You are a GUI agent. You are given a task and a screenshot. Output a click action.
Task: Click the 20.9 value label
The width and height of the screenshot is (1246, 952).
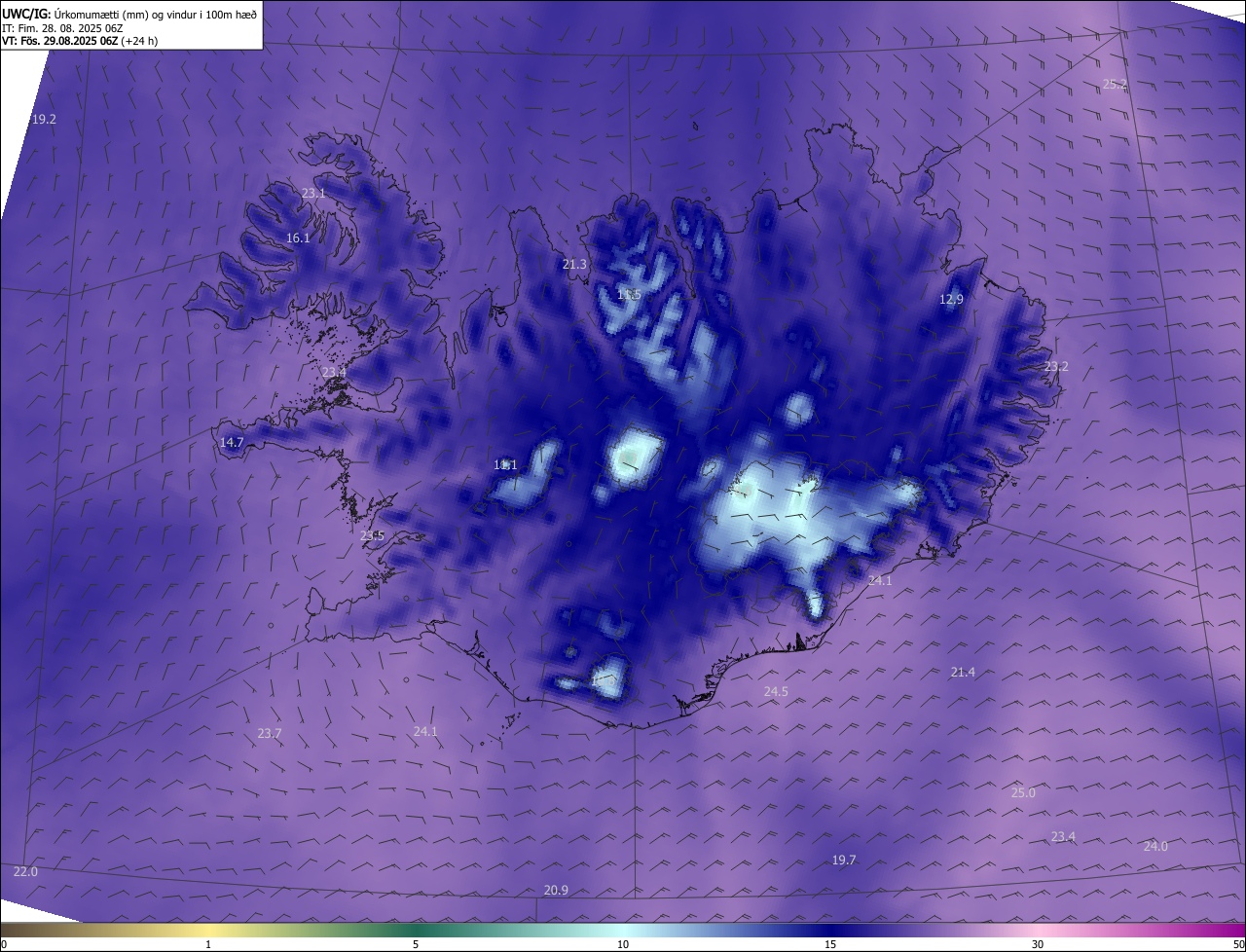tap(556, 890)
